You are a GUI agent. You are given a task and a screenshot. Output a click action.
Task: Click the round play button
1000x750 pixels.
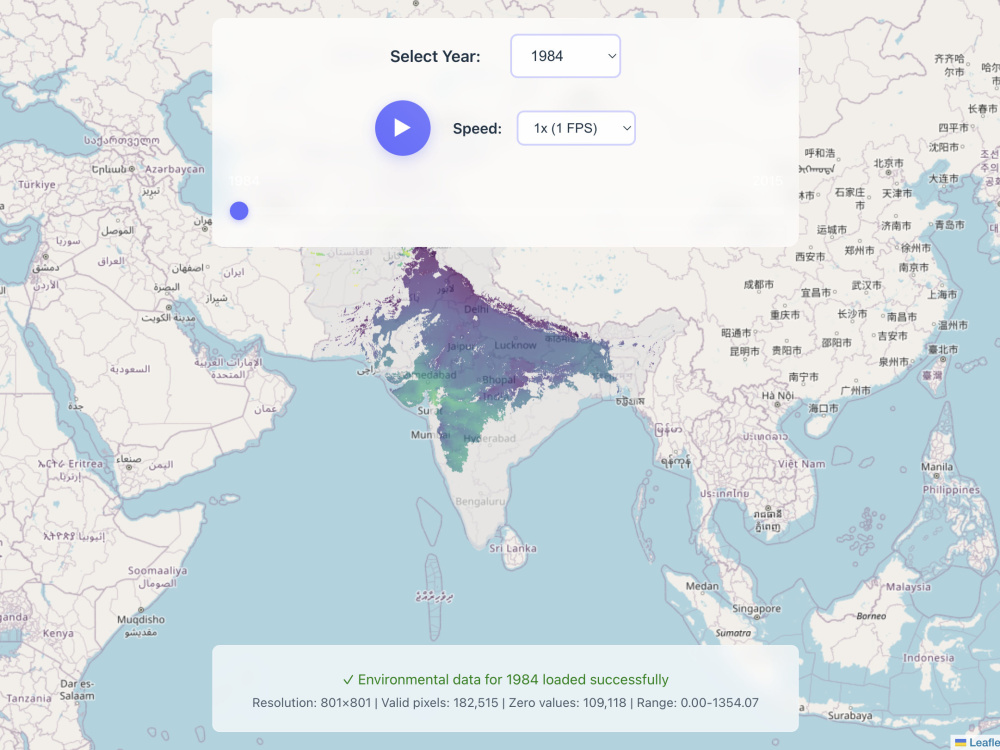[402, 128]
